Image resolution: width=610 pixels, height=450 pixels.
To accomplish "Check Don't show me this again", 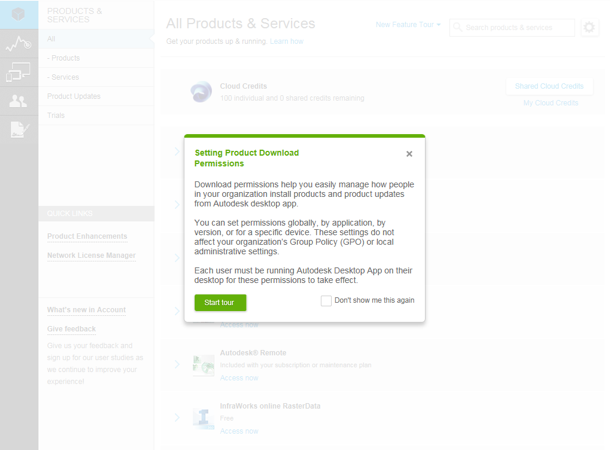I will tap(326, 301).
